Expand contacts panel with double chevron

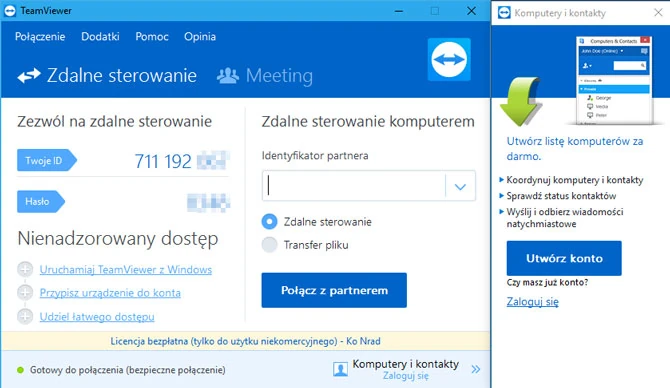click(x=476, y=370)
